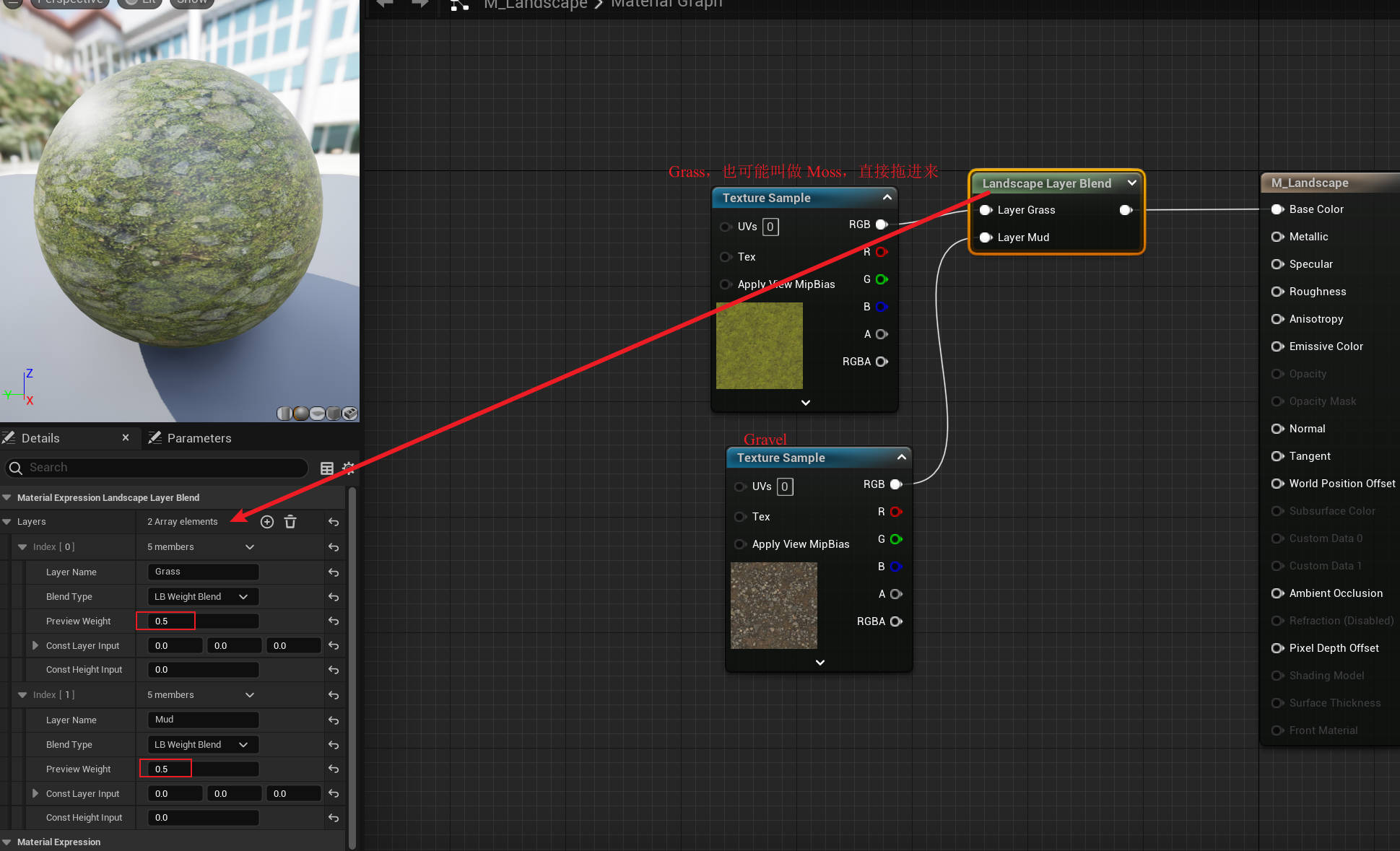Adjust Grass Const Height Input value
The height and width of the screenshot is (851, 1400).
(x=203, y=670)
